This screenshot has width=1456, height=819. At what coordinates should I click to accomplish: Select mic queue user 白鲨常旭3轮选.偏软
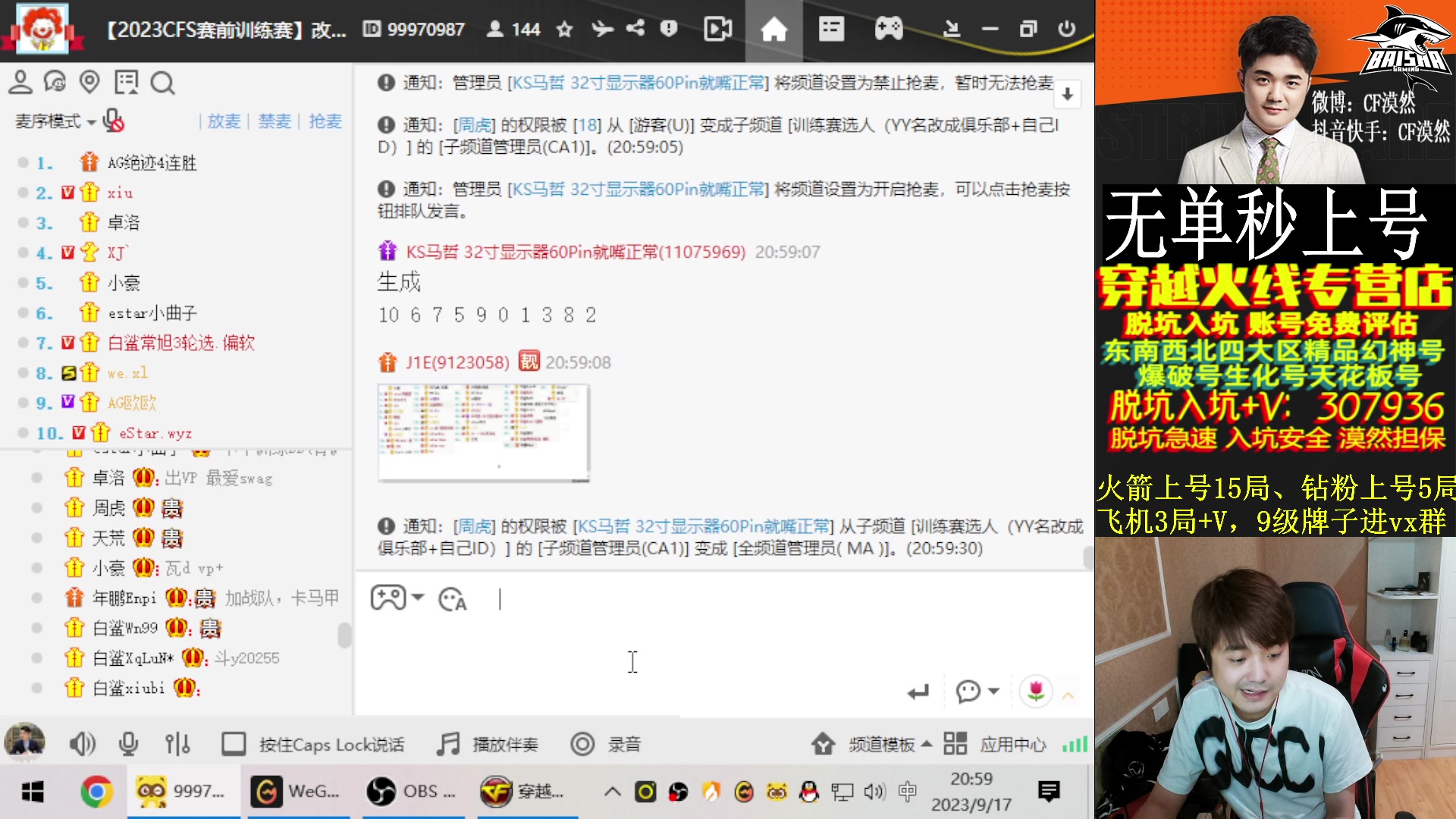tap(180, 343)
